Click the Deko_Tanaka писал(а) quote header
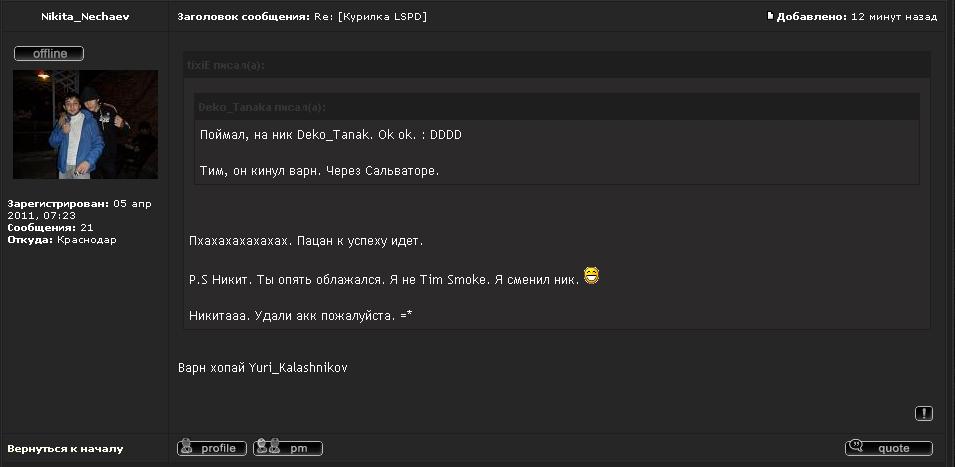 [x=262, y=107]
